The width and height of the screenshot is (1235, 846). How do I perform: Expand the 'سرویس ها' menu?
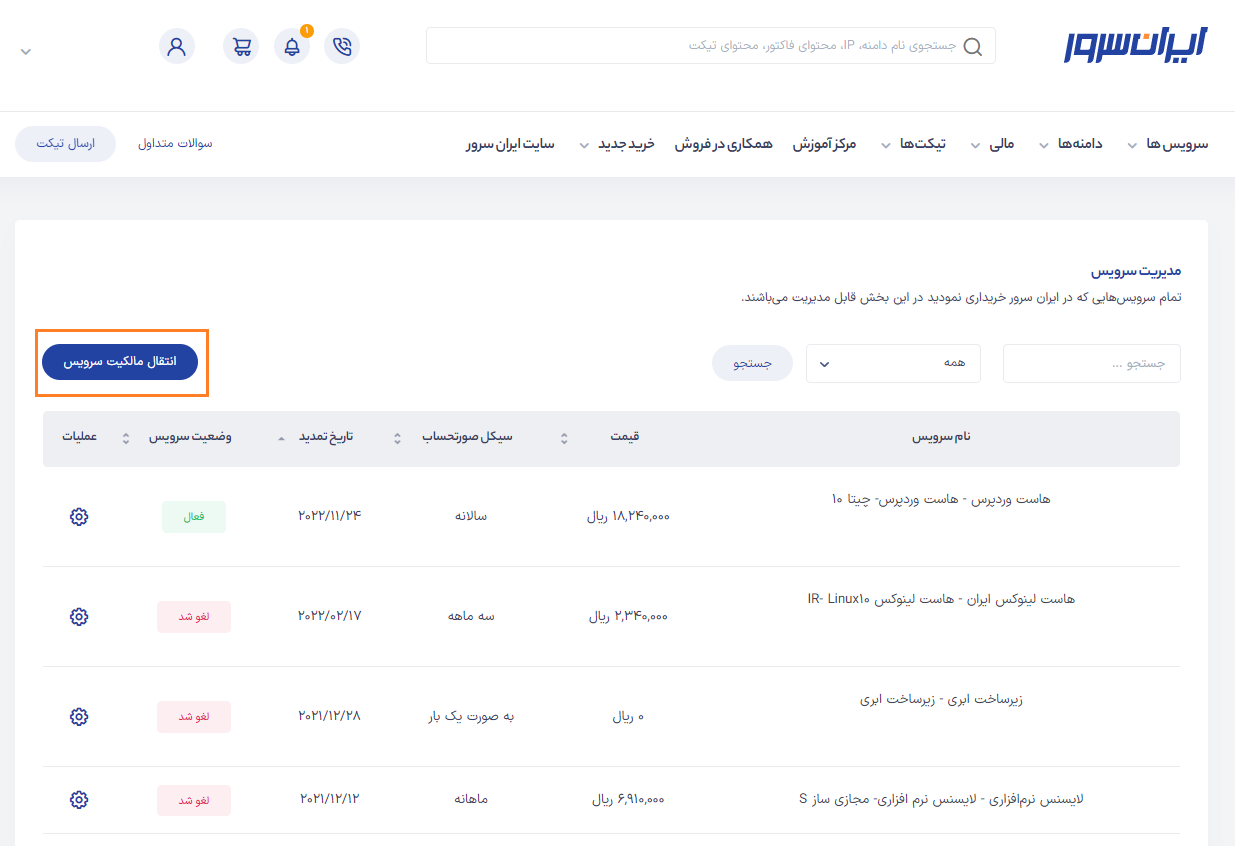coord(1167,144)
